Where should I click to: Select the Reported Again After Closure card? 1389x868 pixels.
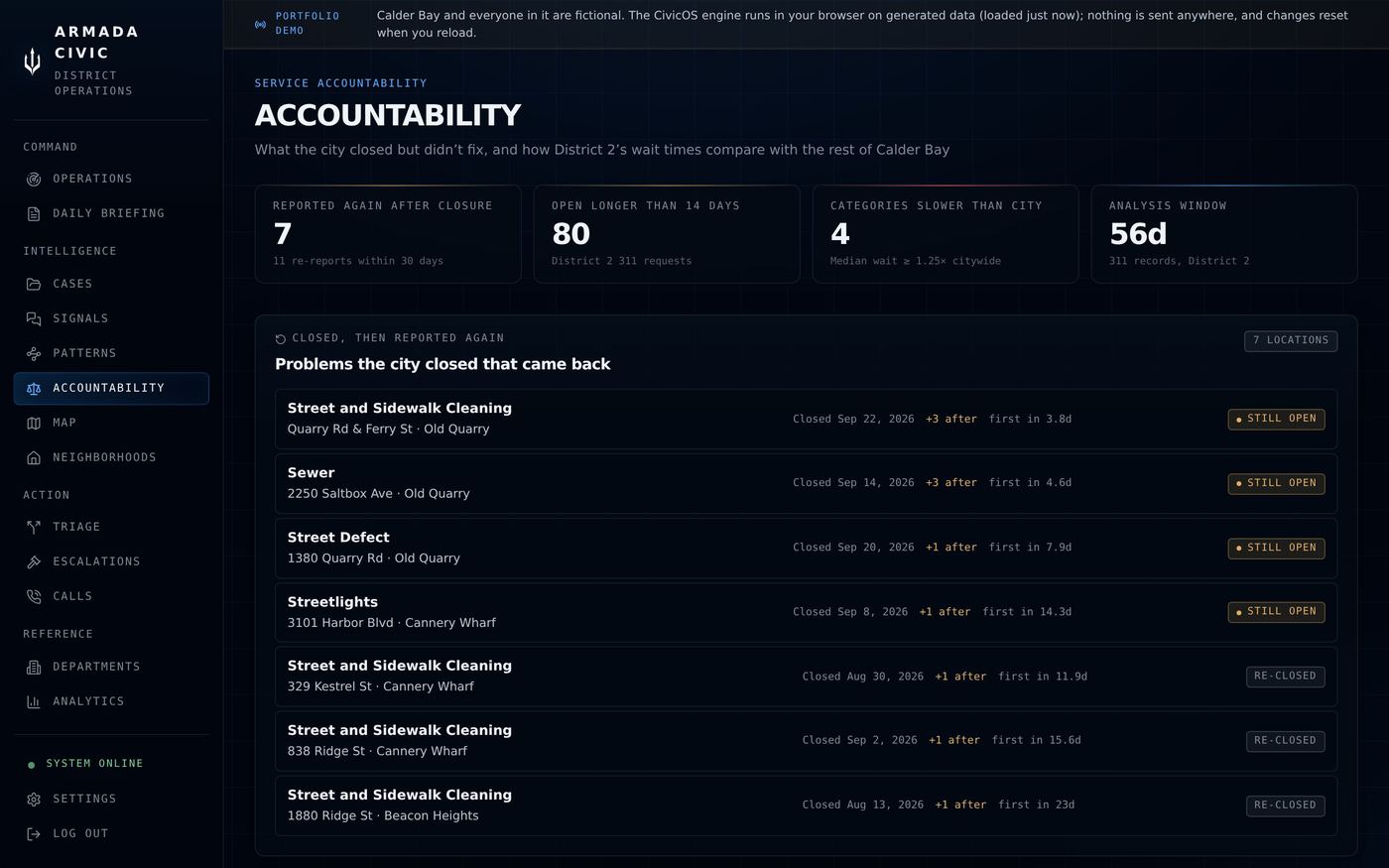tap(388, 234)
